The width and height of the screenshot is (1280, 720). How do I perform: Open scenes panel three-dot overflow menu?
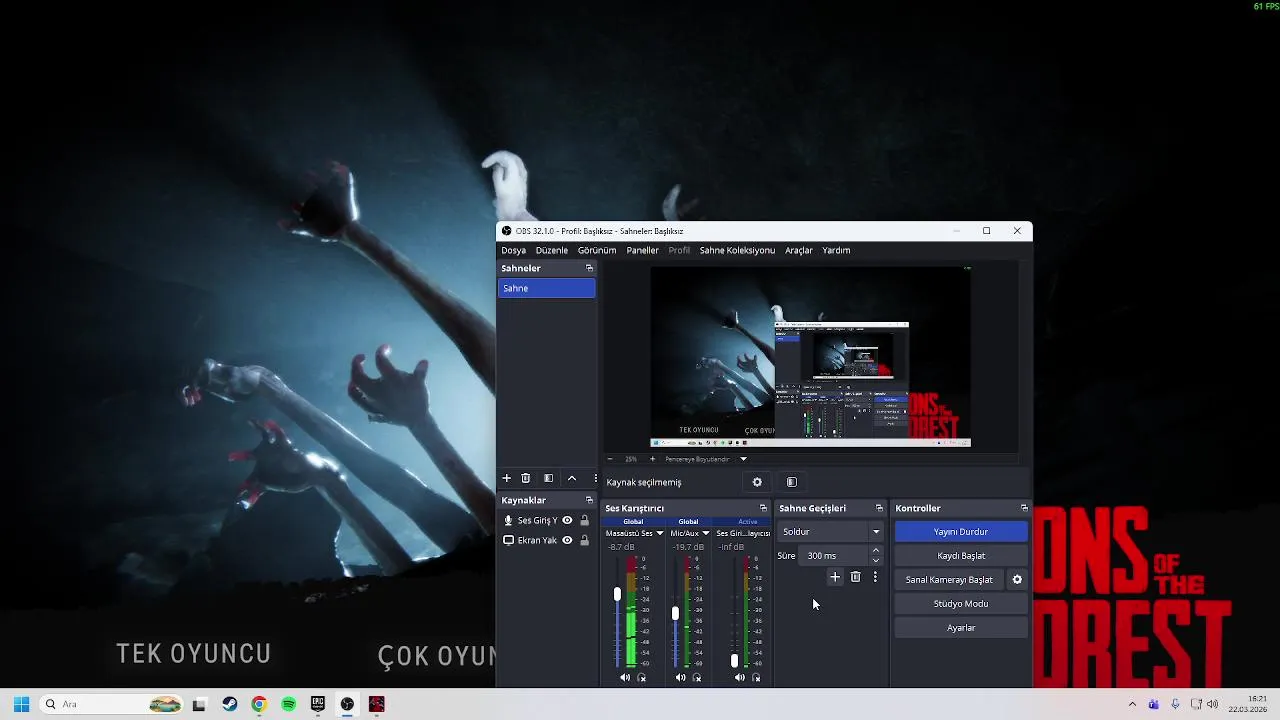pos(595,479)
